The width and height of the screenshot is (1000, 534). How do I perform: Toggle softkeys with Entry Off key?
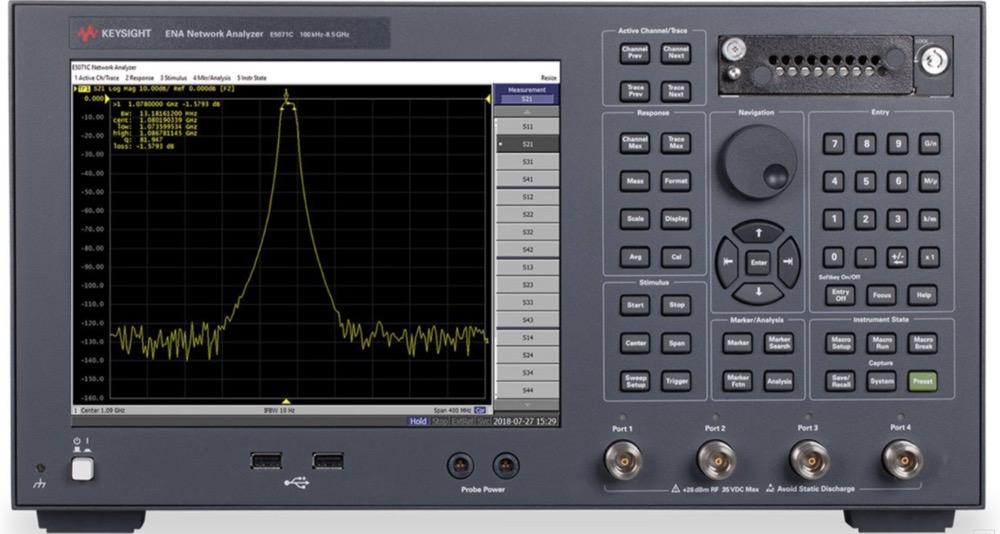coord(839,296)
